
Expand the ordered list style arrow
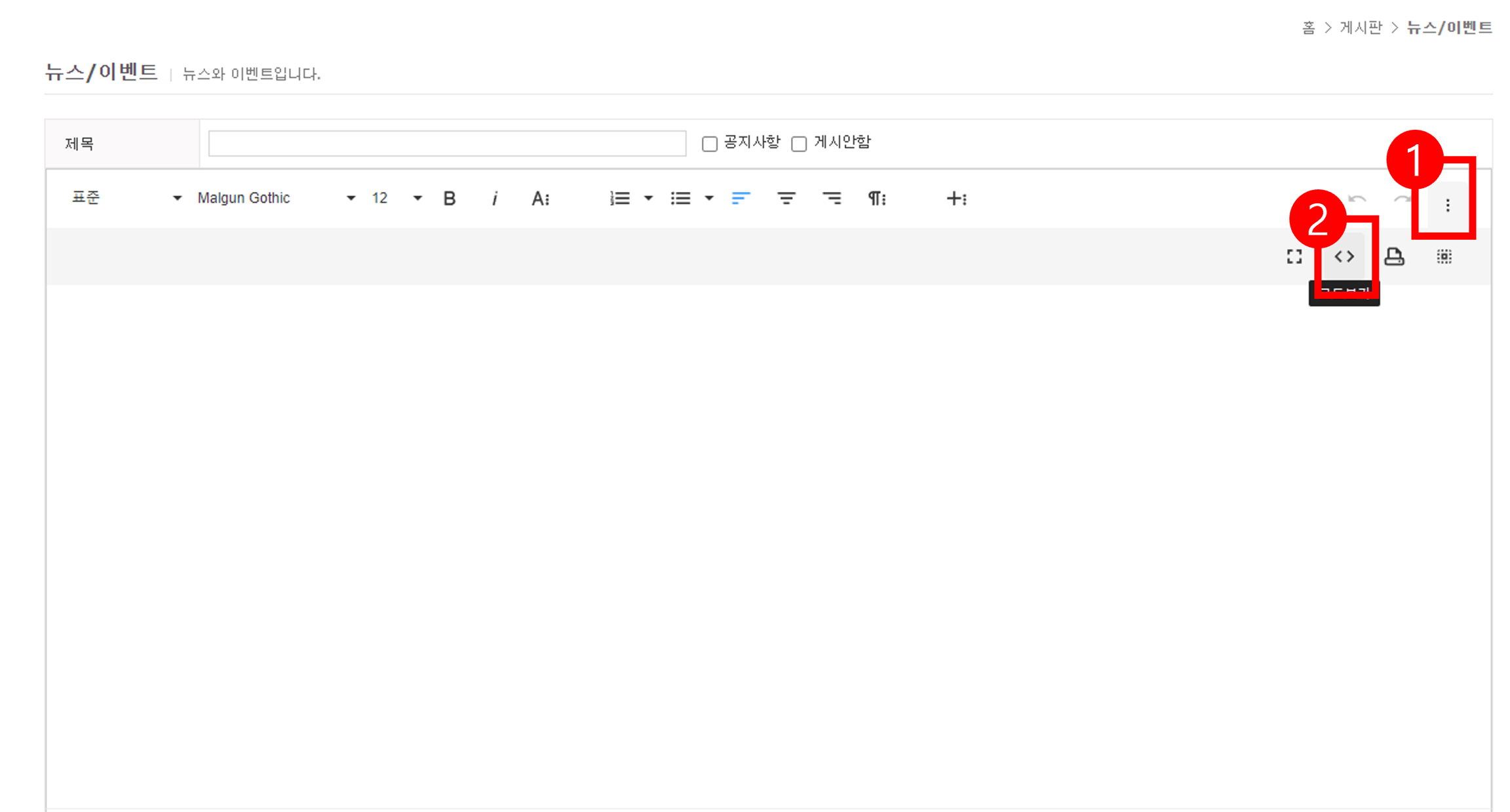pos(648,198)
